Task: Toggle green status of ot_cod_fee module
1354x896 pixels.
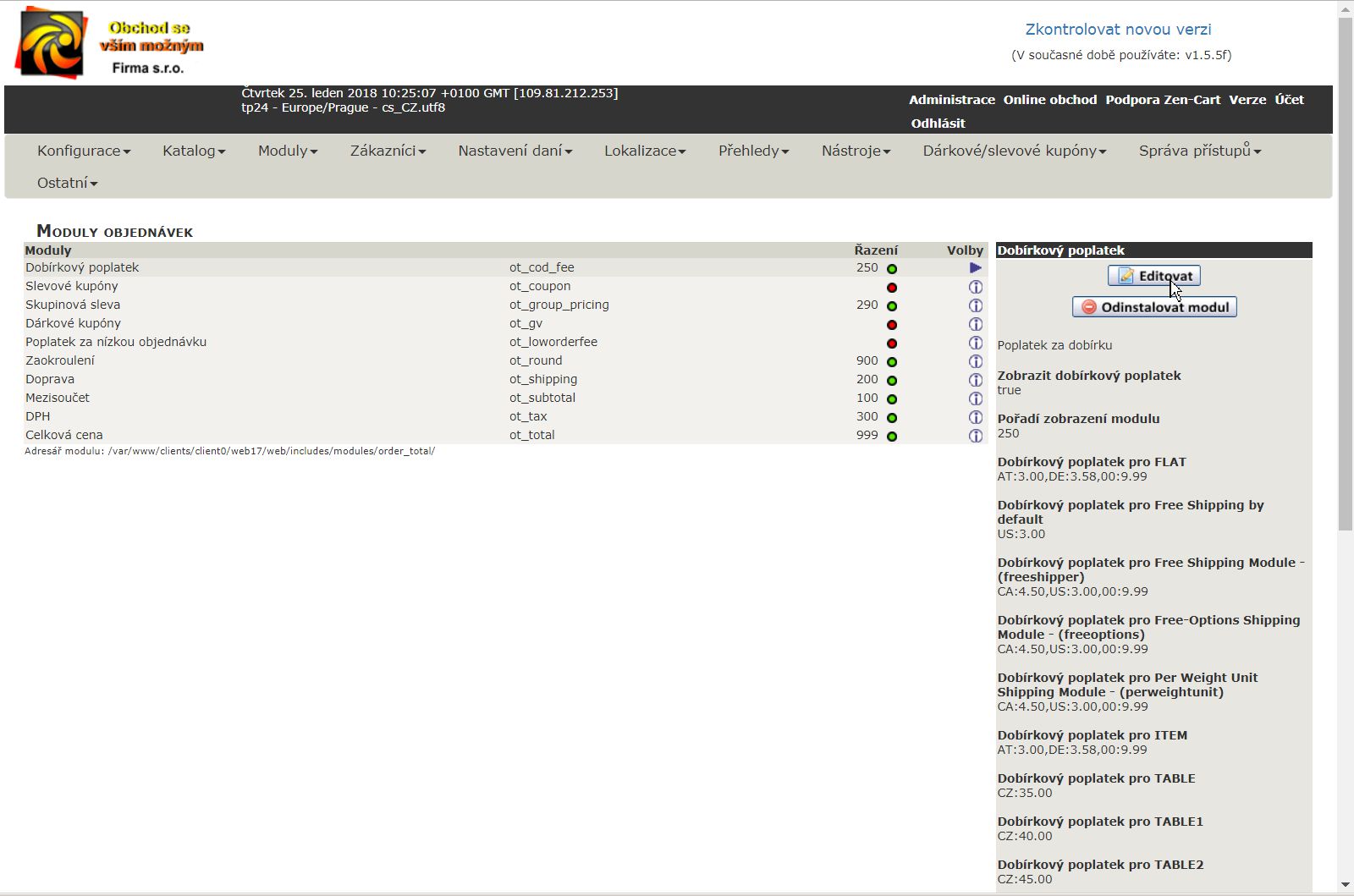Action: click(891, 269)
